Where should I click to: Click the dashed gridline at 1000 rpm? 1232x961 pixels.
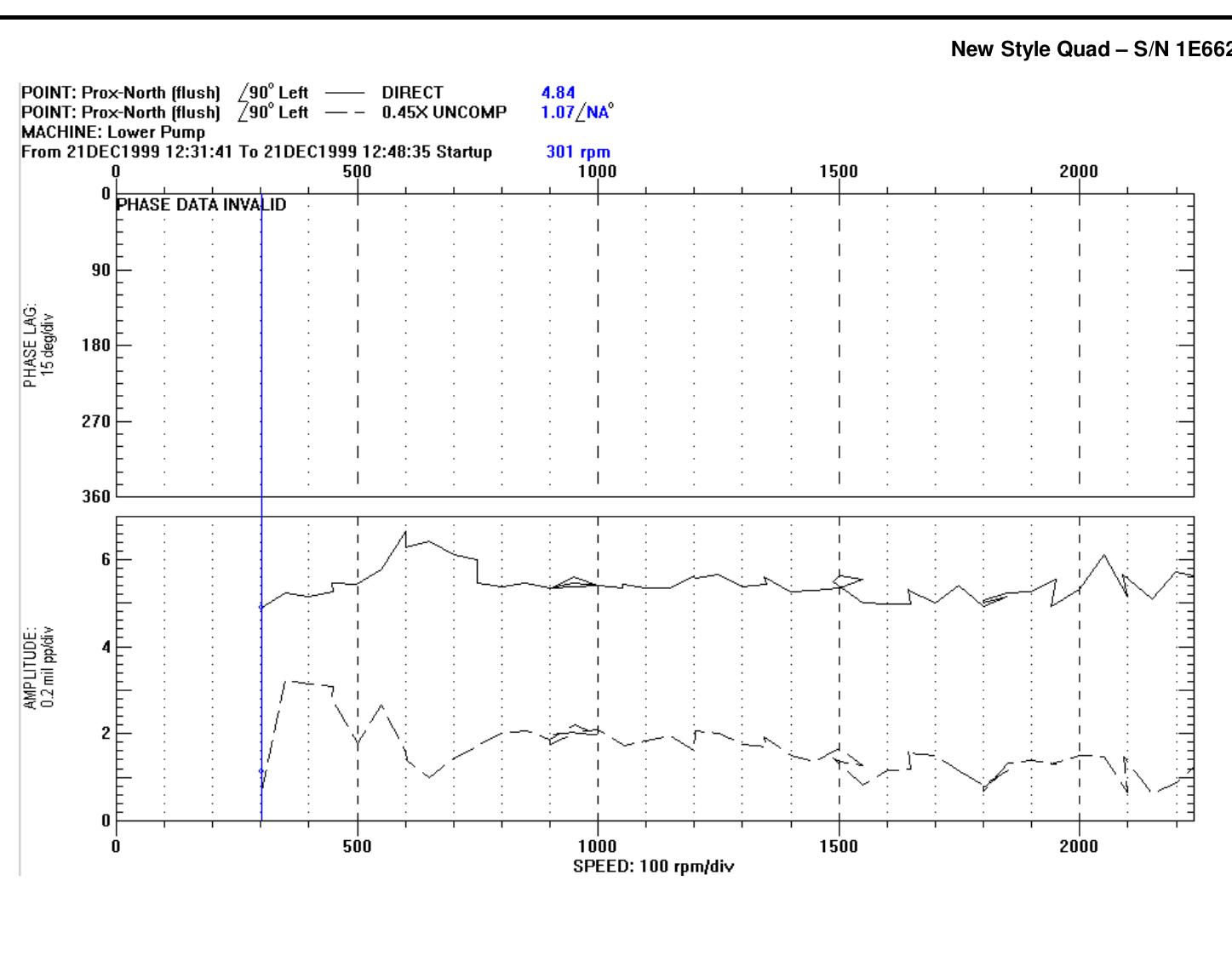(x=599, y=383)
